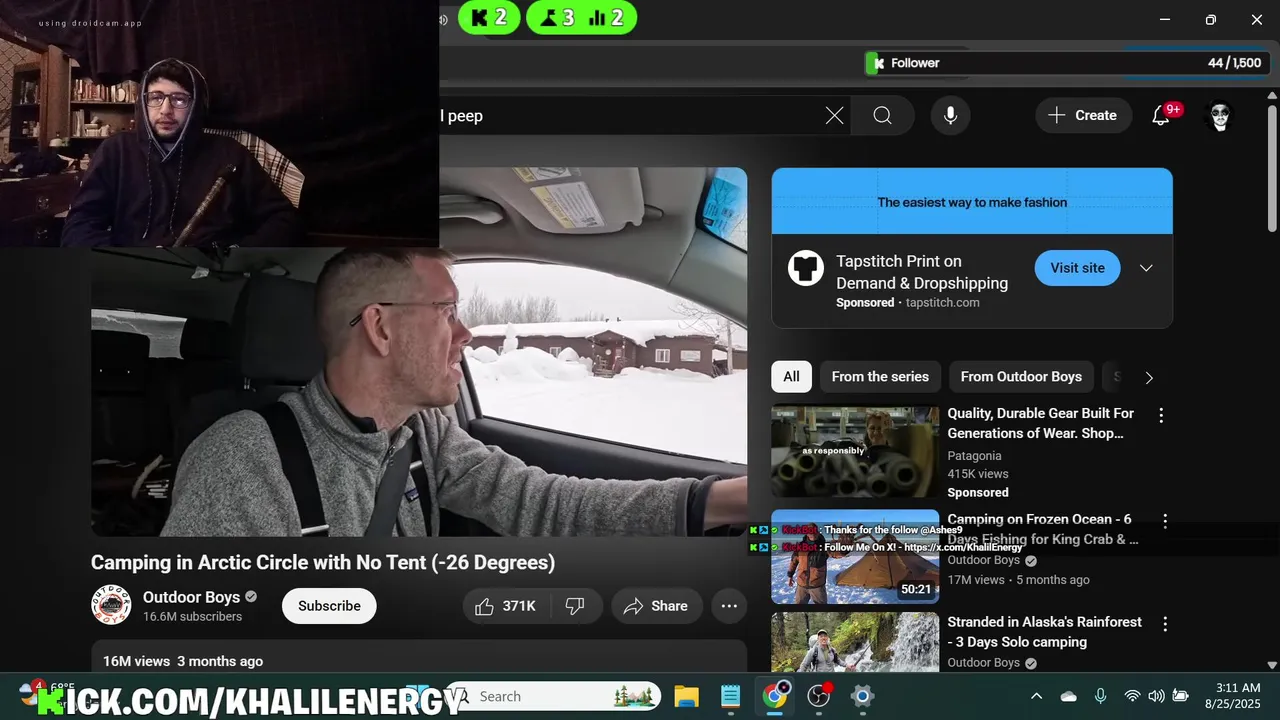Click 17M views 5 months ago text
The image size is (1280, 720).
coord(1018,580)
